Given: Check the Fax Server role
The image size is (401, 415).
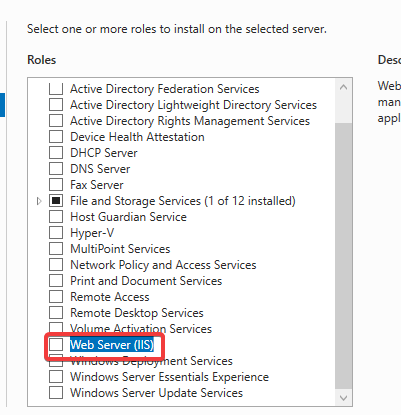Looking at the screenshot, I should click(56, 185).
